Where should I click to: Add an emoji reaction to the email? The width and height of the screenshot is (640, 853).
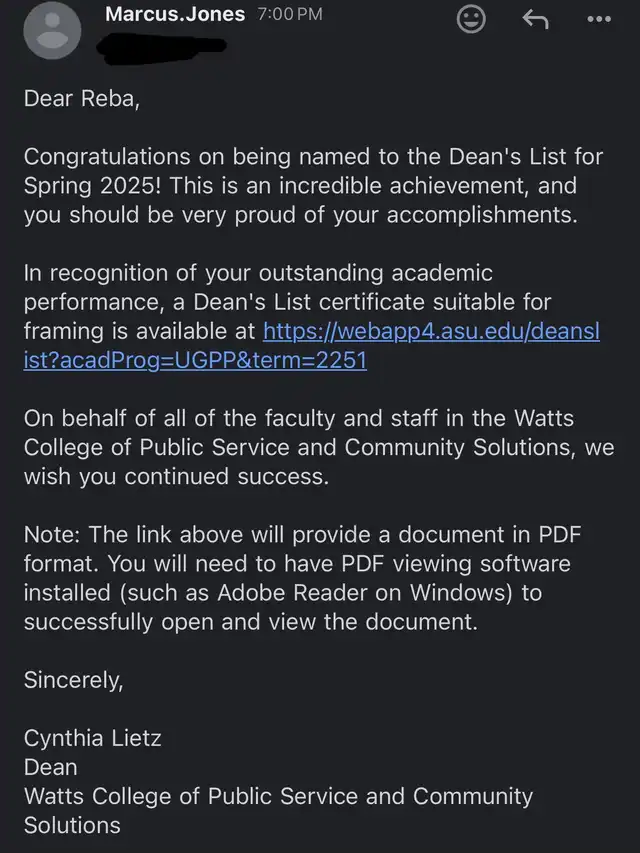click(471, 19)
